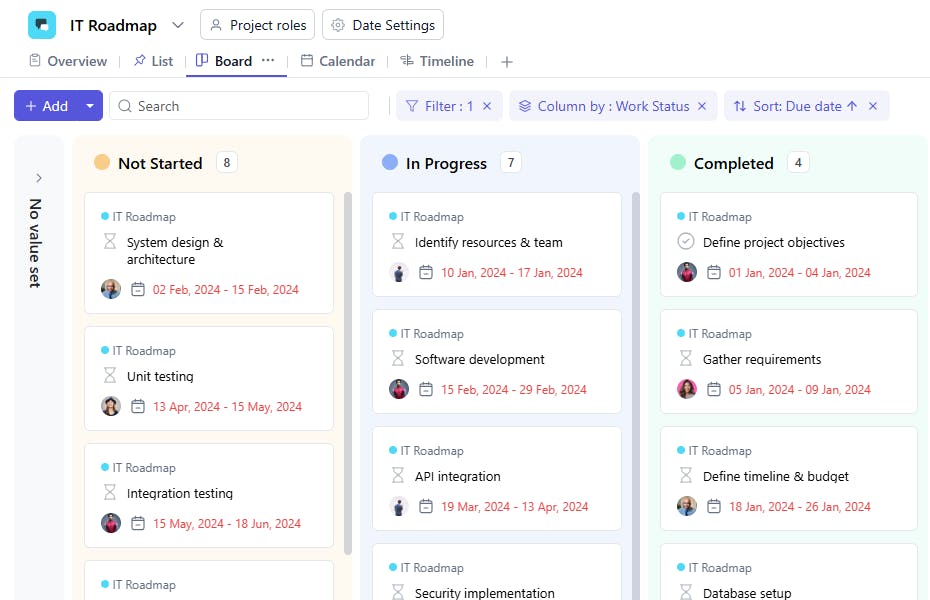
Task: Clear the Sort: Due date chip
Action: click(x=872, y=106)
